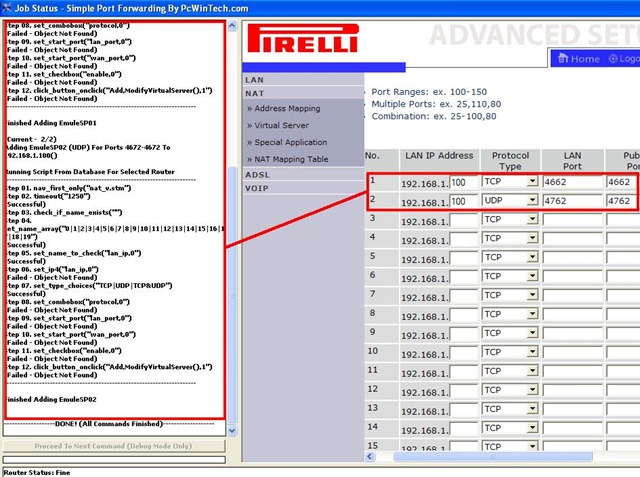
Task: Click Proceed To Next Command button
Action: click(x=114, y=446)
